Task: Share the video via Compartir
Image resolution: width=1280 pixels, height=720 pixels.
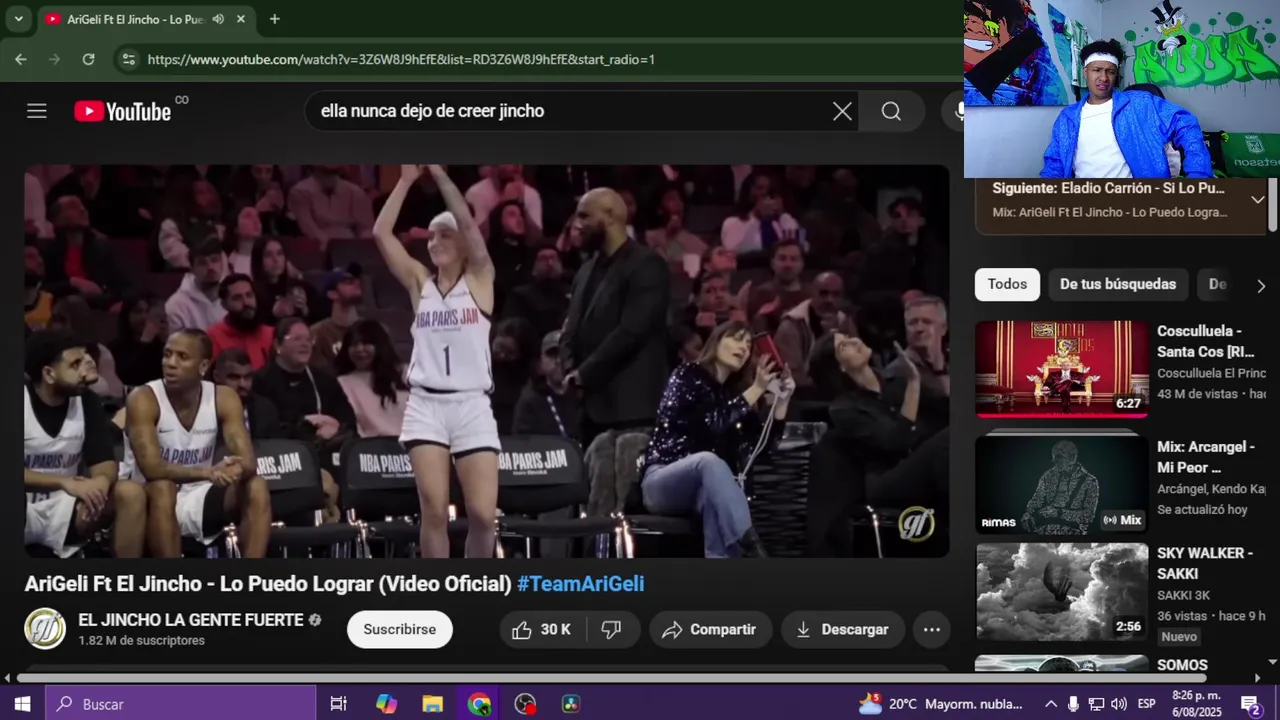Action: 709,629
